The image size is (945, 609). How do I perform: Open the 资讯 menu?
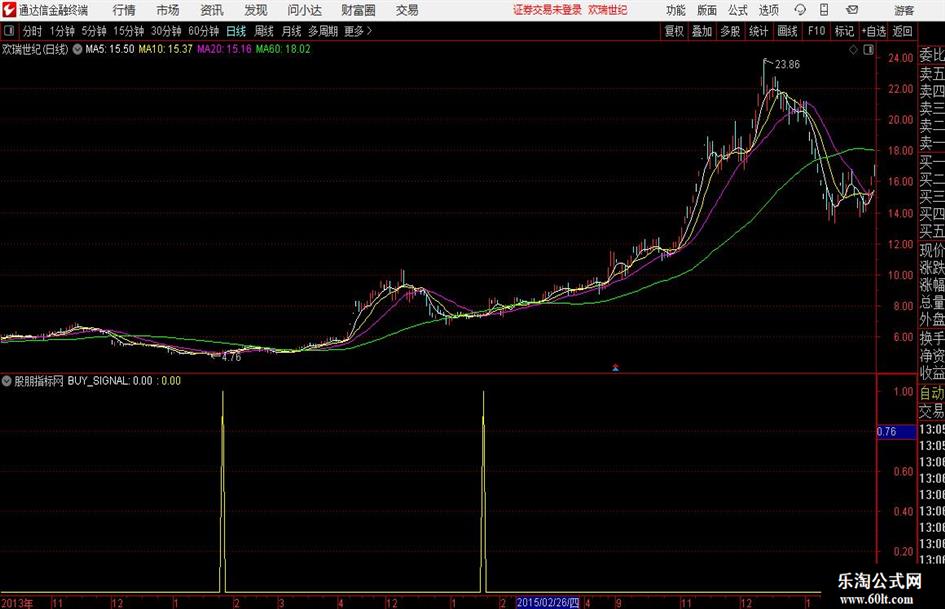[x=212, y=10]
